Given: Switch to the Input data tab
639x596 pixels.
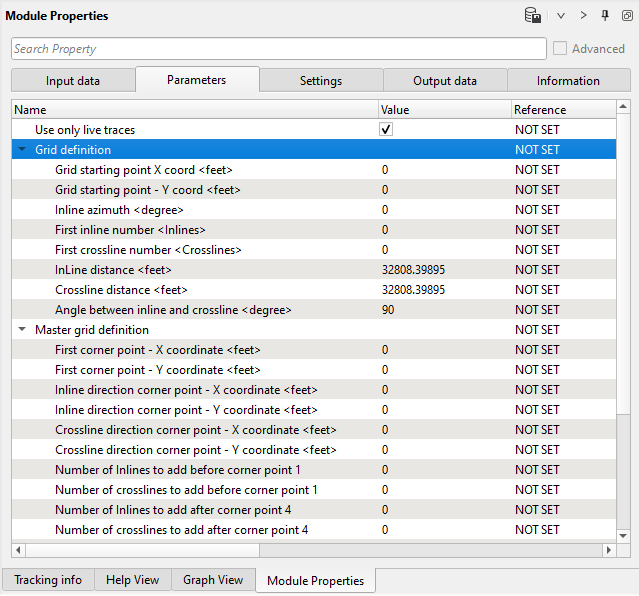Looking at the screenshot, I should (x=73, y=81).
